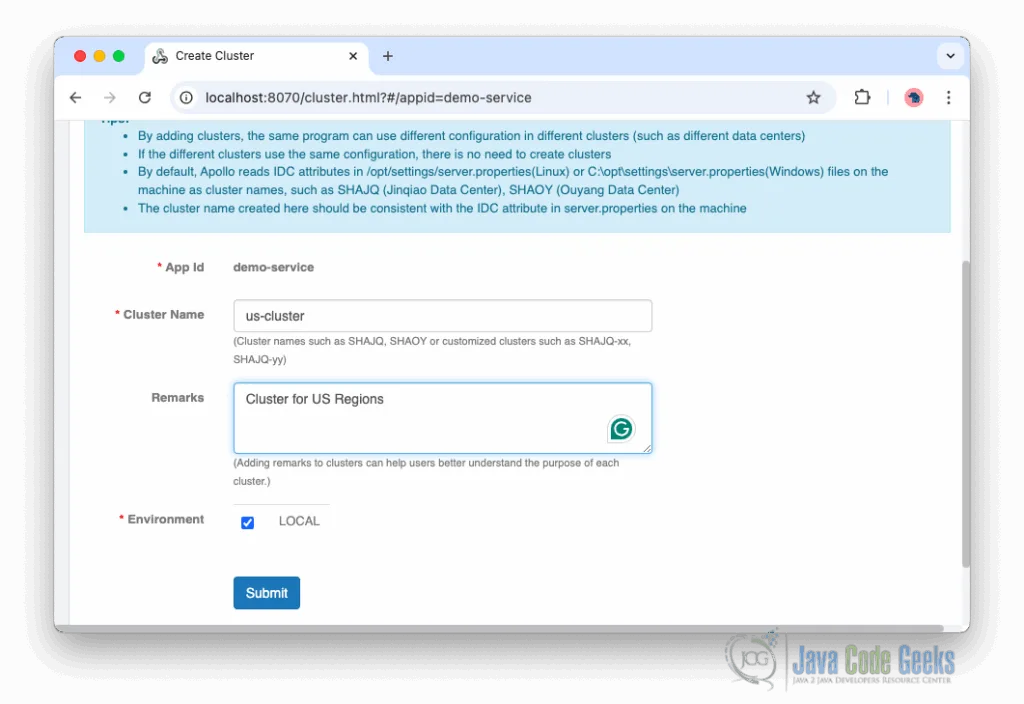Screen dimensions: 1024x704
Task: Click the Remarks field label
Action: click(x=178, y=398)
